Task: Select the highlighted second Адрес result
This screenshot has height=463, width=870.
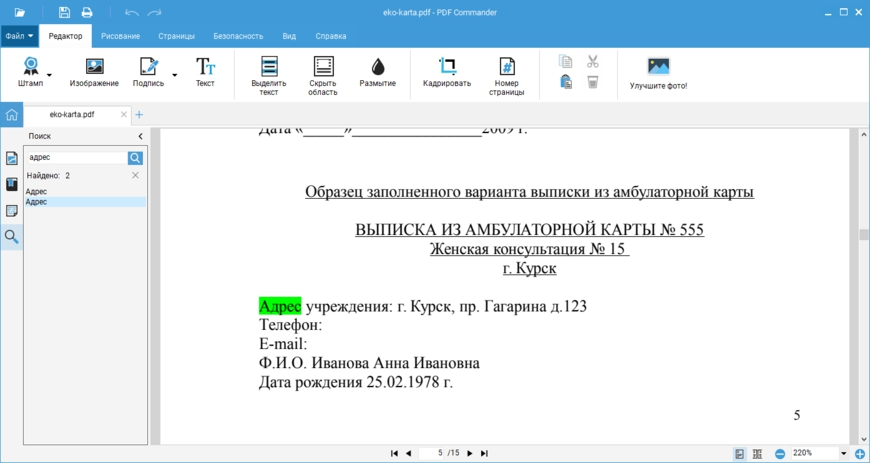Action: (x=85, y=202)
